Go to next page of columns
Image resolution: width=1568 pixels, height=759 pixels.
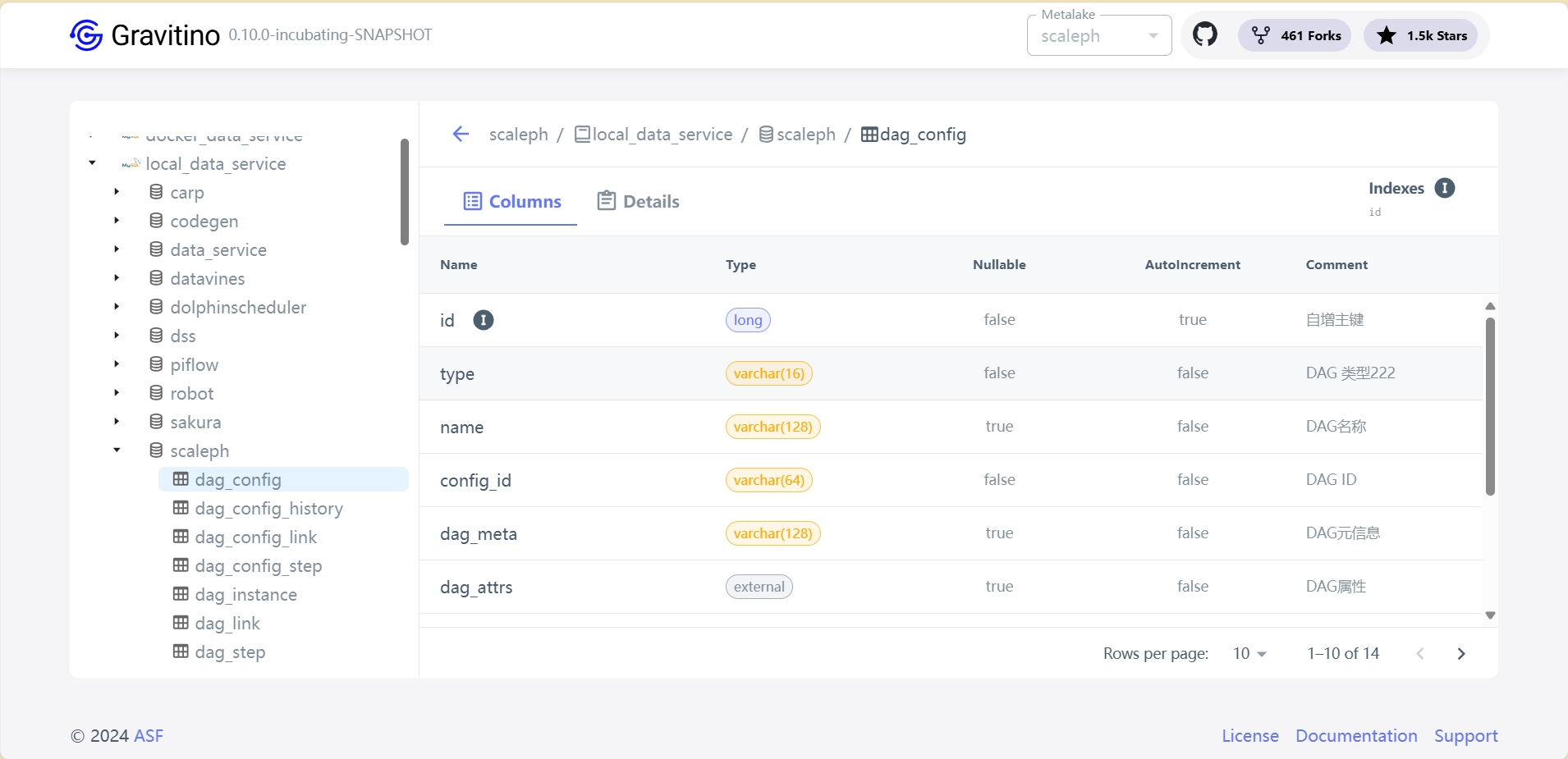pyautogui.click(x=1460, y=653)
